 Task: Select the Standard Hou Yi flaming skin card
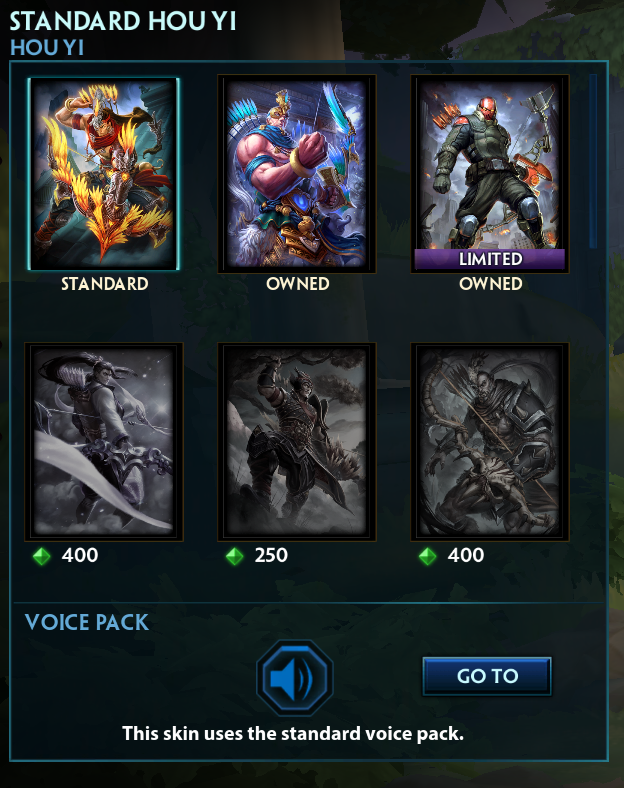click(x=103, y=174)
